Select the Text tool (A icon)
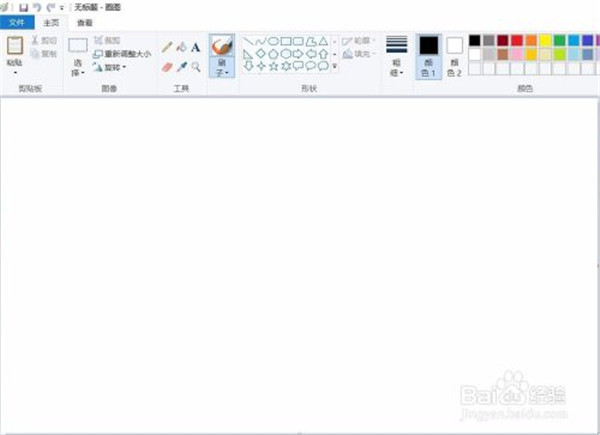This screenshot has height=435, width=600. click(195, 47)
